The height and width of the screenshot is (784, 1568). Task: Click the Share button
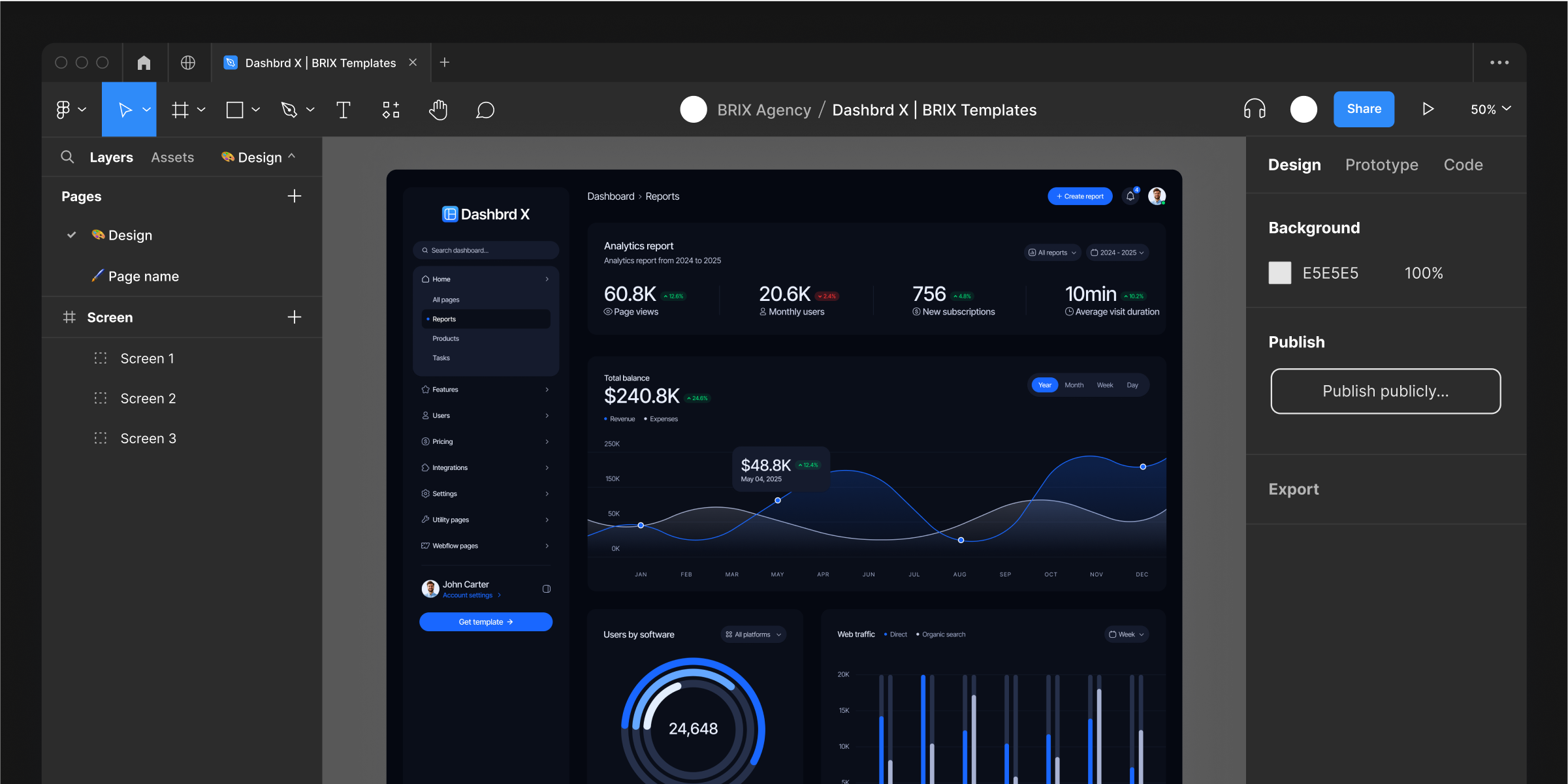(1363, 109)
